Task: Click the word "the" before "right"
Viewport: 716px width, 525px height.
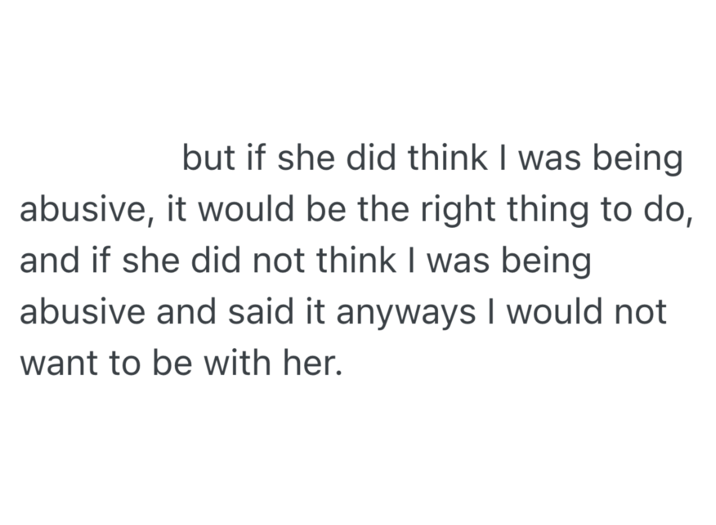Action: [x=392, y=211]
